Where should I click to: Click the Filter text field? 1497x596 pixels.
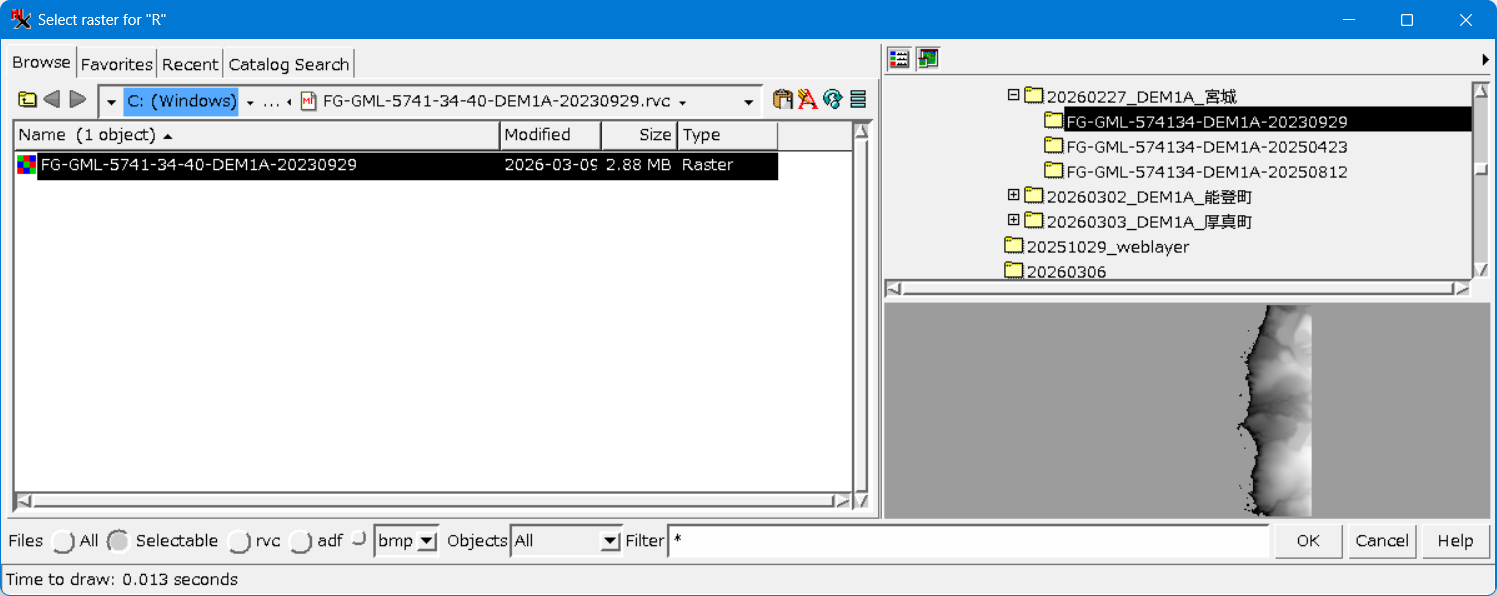(x=968, y=541)
